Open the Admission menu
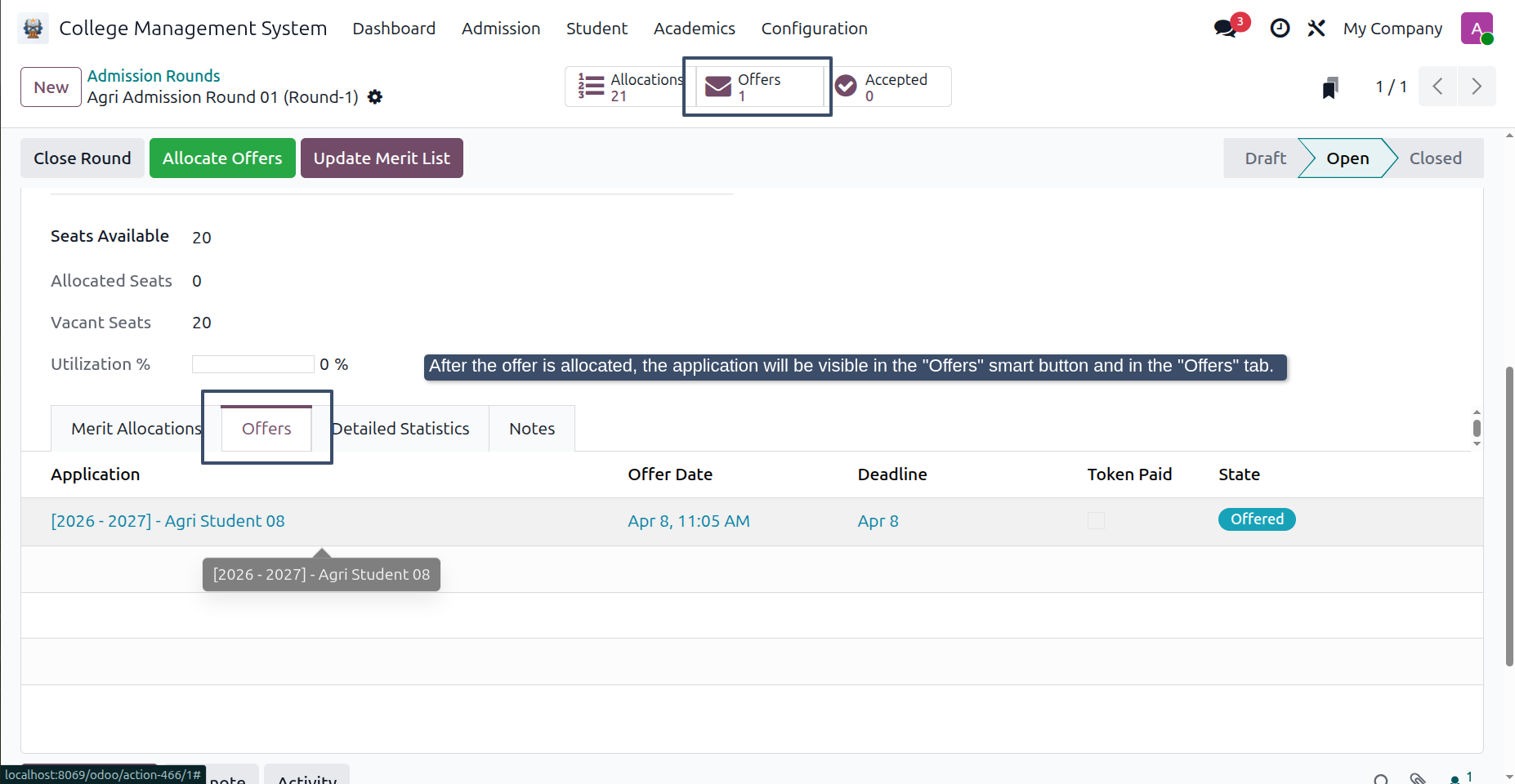1515x784 pixels. coord(501,29)
